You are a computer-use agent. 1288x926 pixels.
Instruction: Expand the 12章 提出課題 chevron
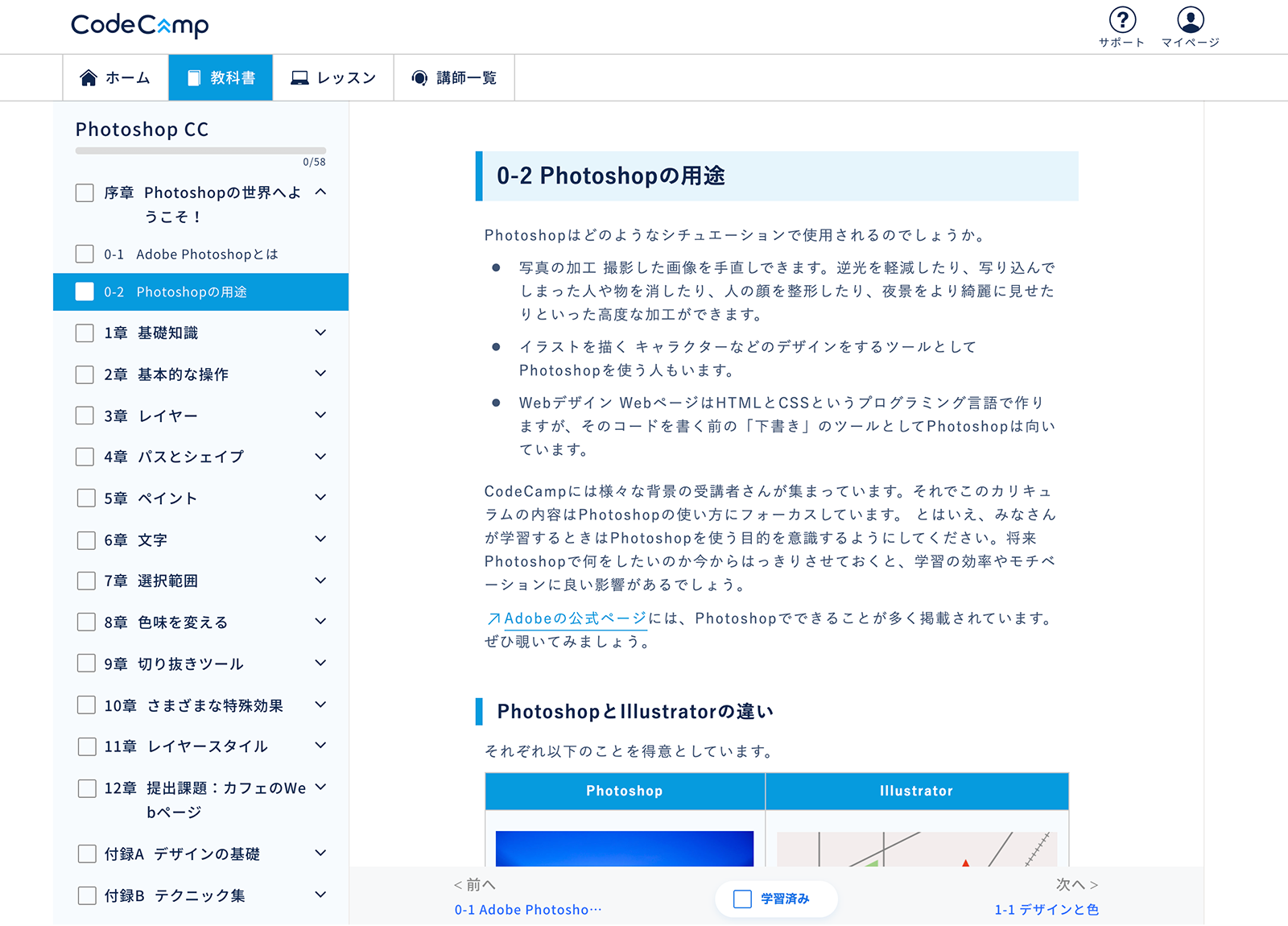click(x=320, y=787)
